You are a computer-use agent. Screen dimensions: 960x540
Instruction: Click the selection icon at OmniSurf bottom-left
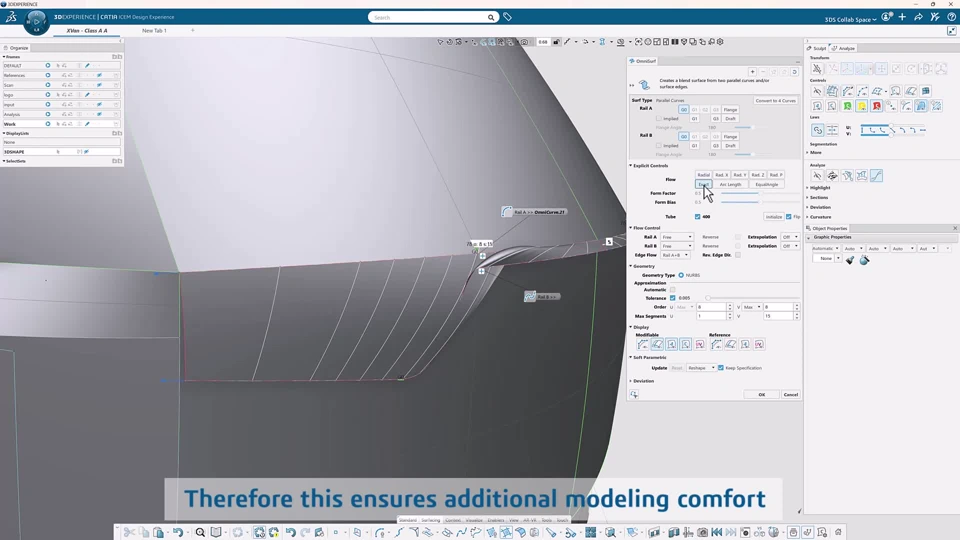pos(634,395)
